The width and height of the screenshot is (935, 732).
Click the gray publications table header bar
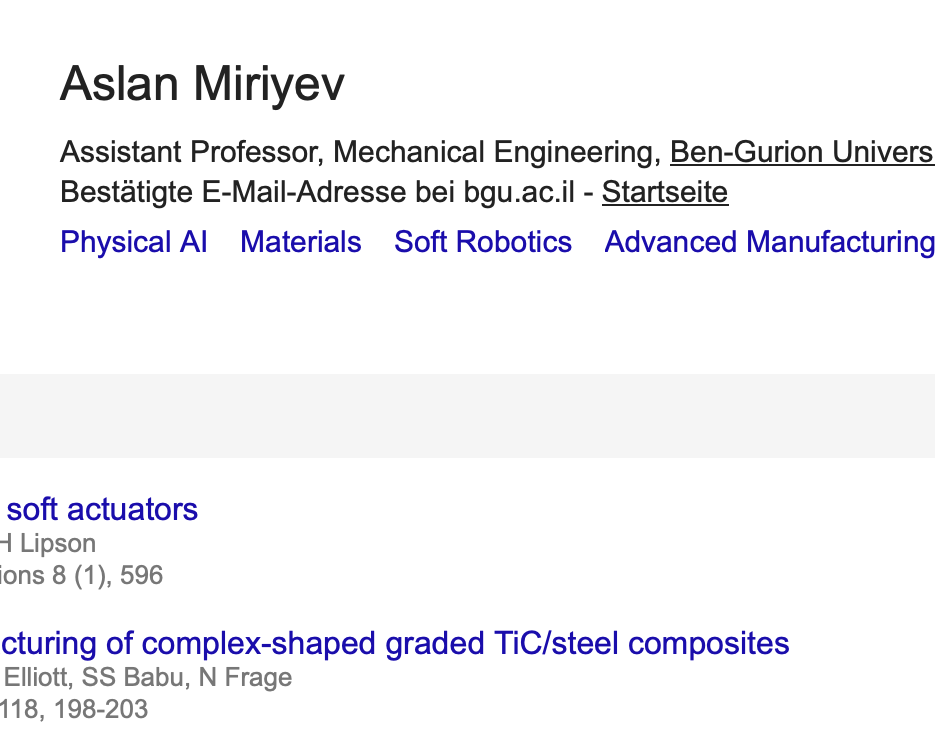[468, 416]
